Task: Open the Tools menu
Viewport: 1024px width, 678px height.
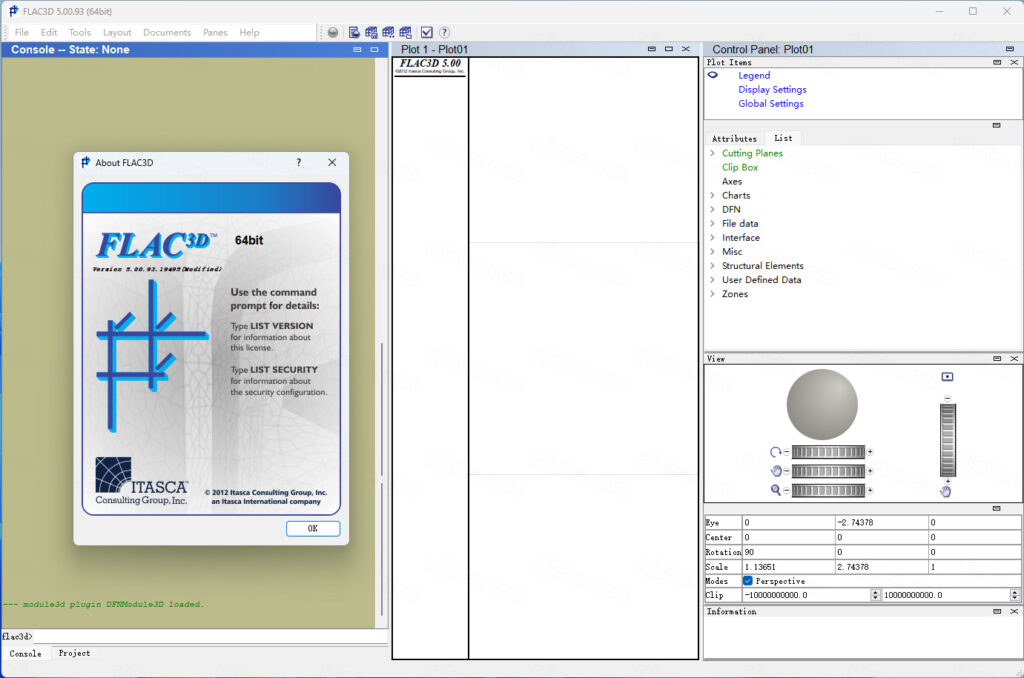Action: (80, 32)
